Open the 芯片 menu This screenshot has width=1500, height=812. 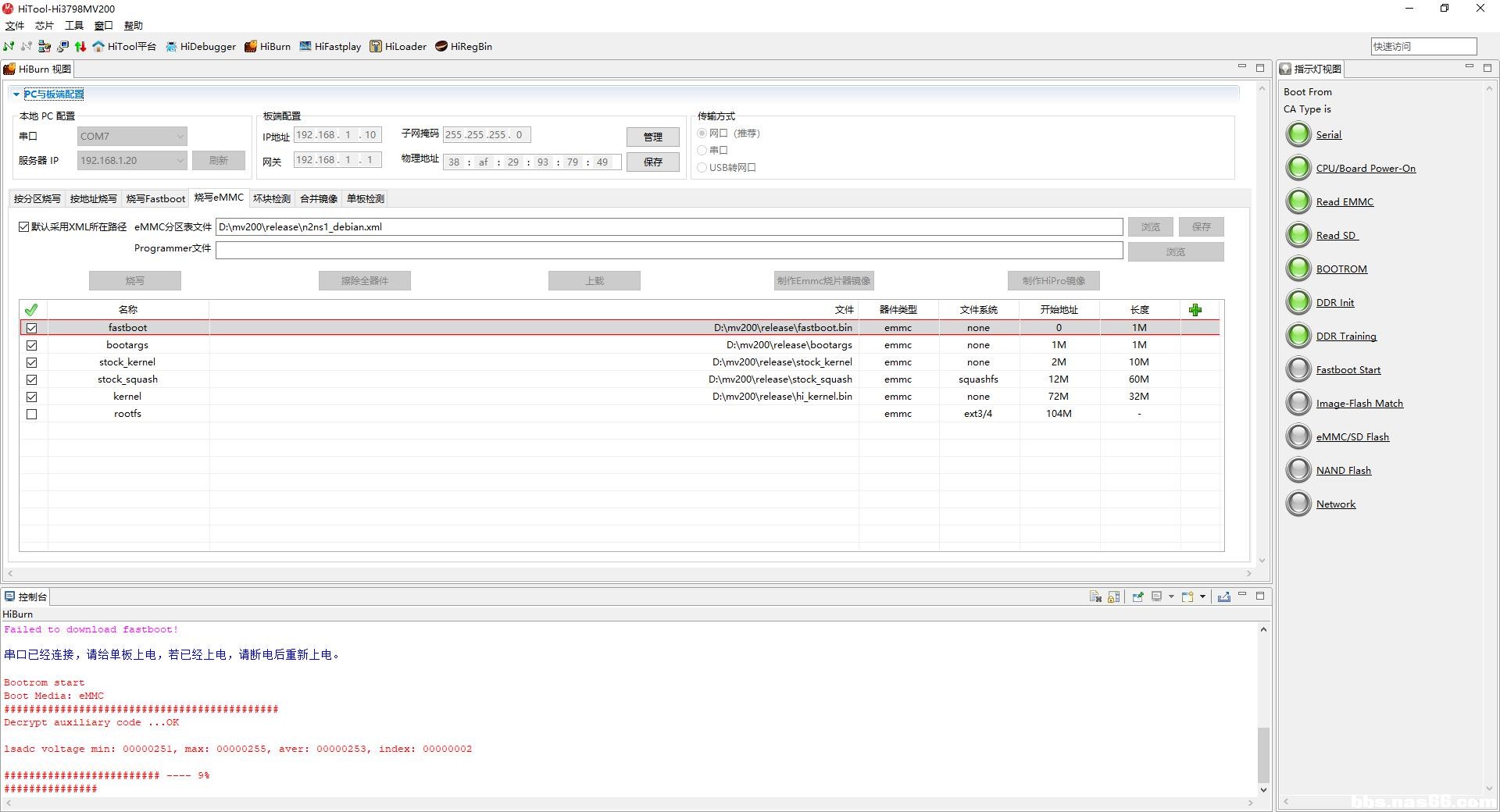point(44,26)
